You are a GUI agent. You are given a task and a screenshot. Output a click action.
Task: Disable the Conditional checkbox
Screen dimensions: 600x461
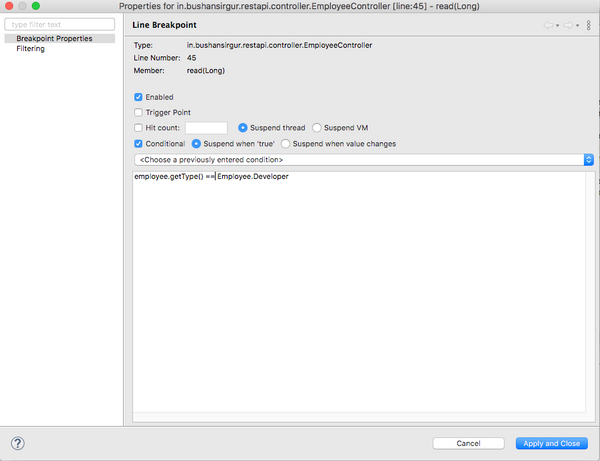(x=139, y=143)
